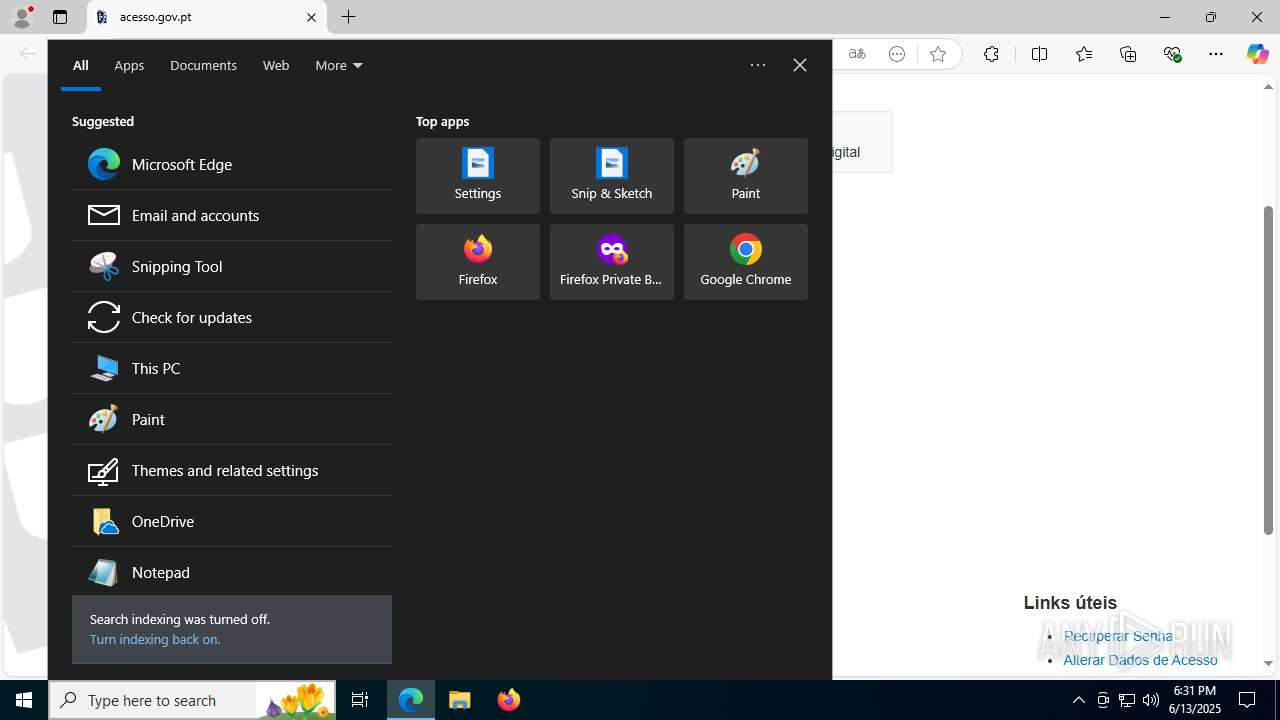
Task: Click scrollbar down arrow in Edge
Action: (x=1268, y=663)
